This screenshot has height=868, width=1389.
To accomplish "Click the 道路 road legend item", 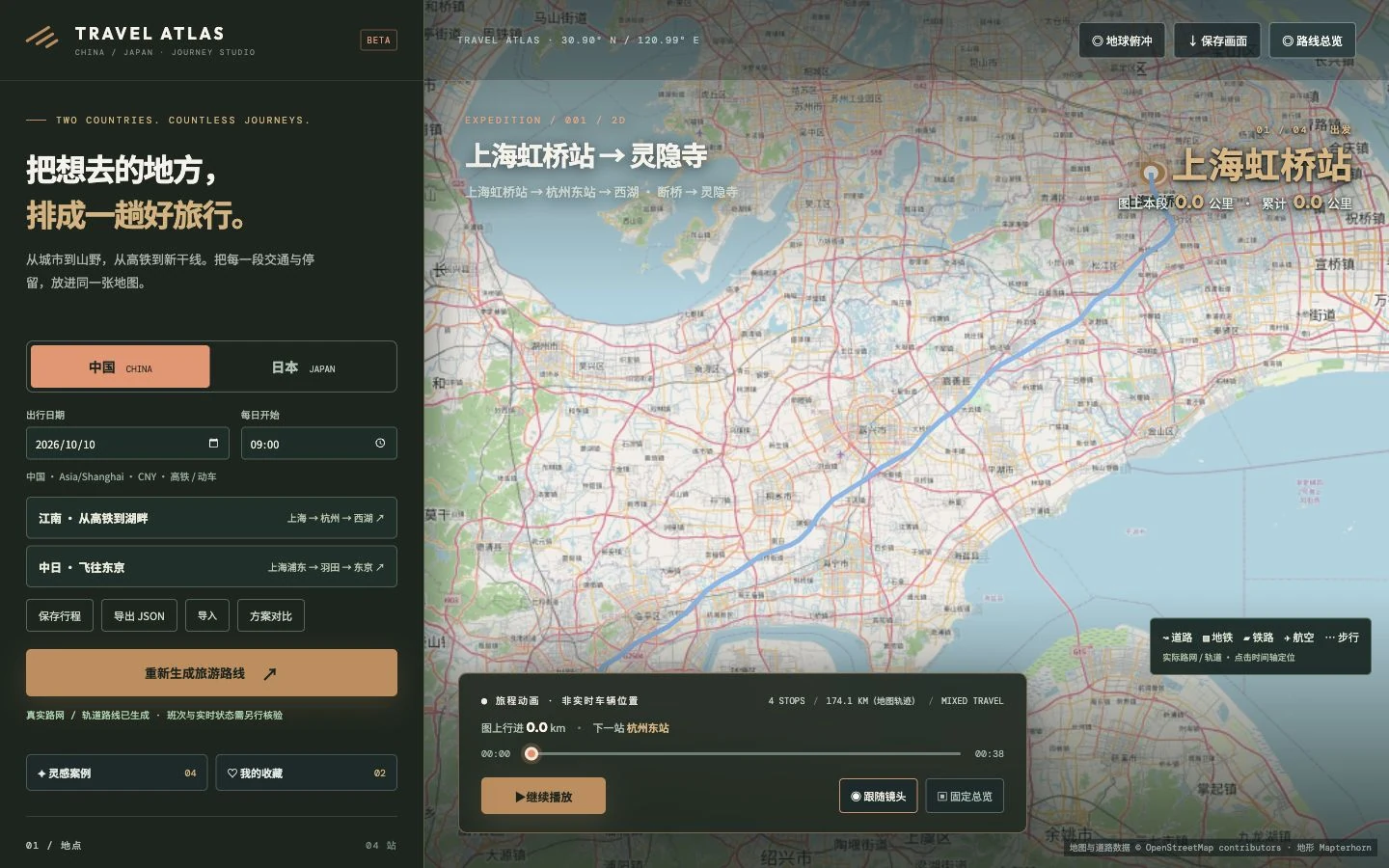I will 1178,637.
